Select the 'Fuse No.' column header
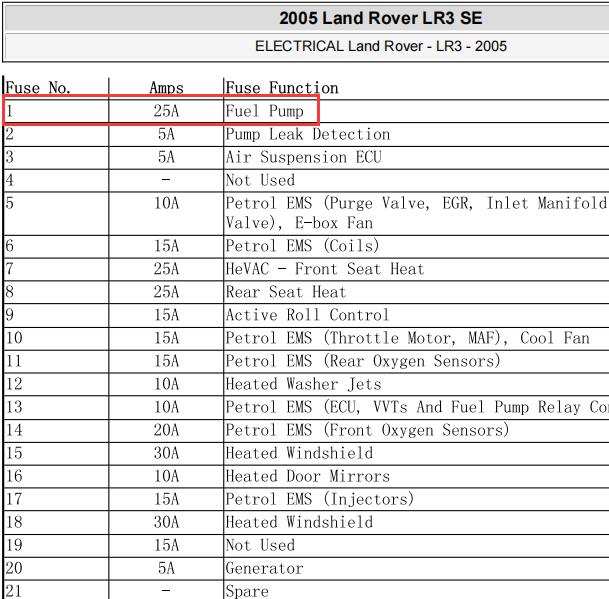Viewport: 609px width, 599px height. (x=38, y=88)
